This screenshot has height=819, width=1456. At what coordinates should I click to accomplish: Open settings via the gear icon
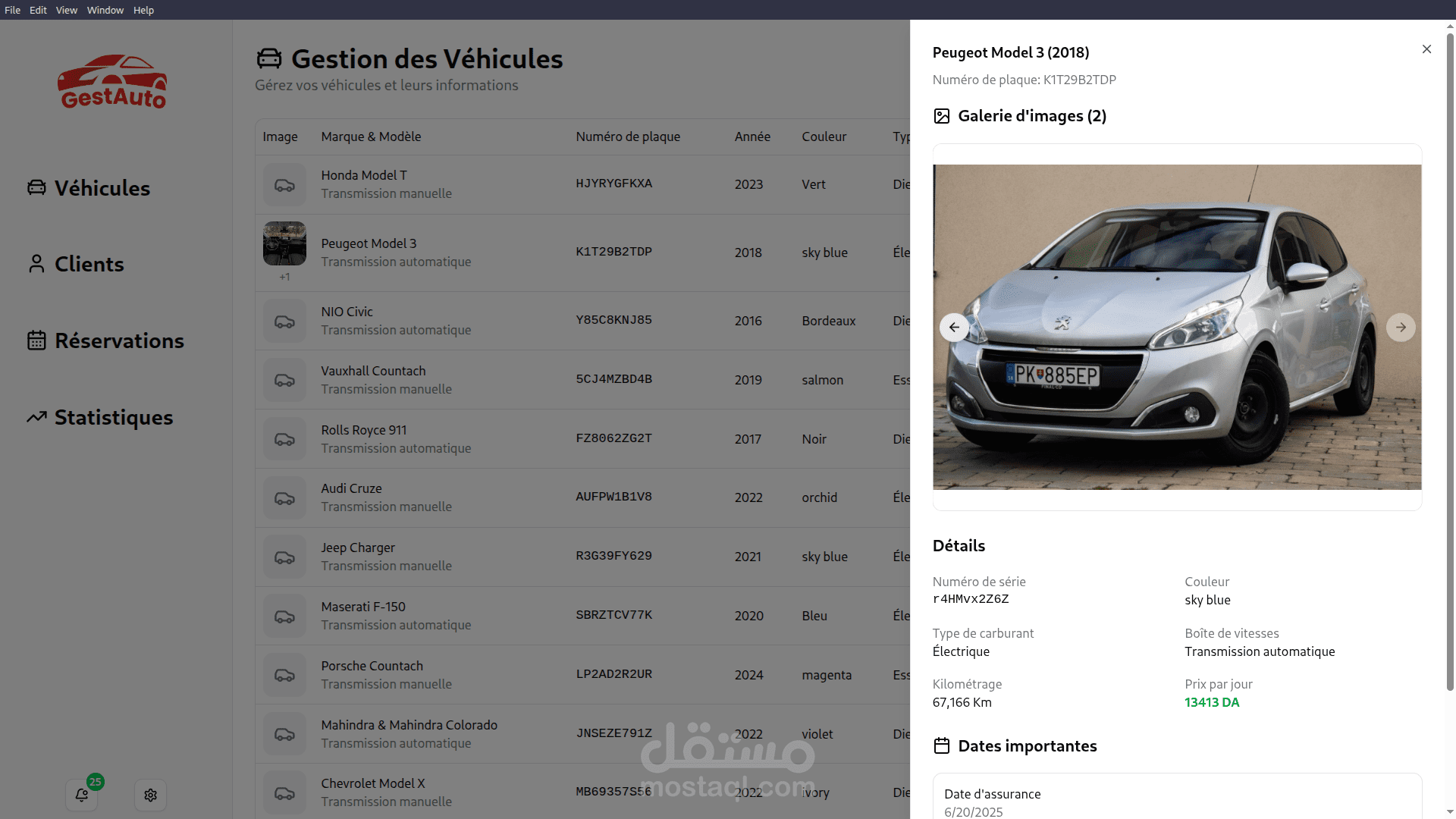tap(150, 795)
